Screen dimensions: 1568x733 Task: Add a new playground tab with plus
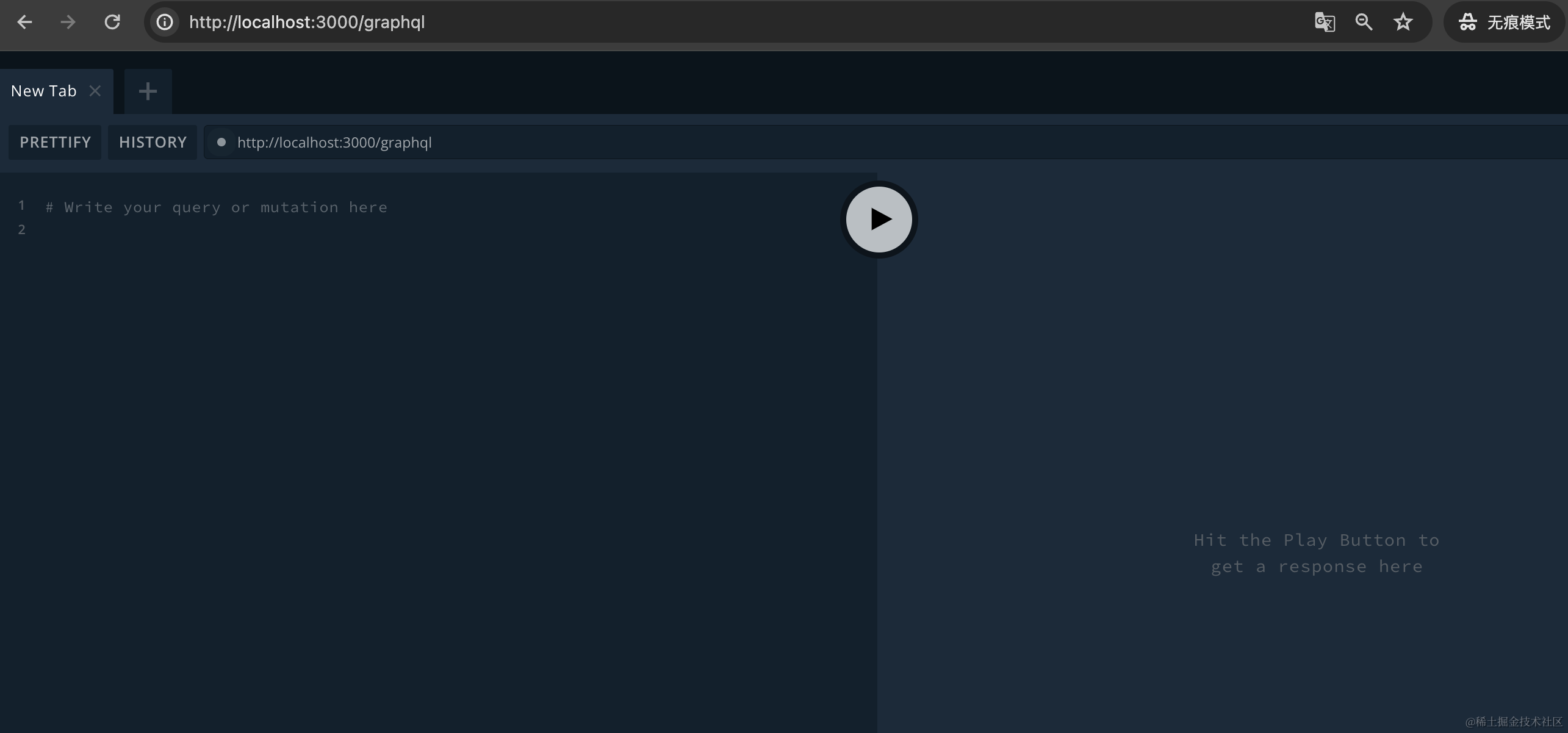pyautogui.click(x=148, y=91)
